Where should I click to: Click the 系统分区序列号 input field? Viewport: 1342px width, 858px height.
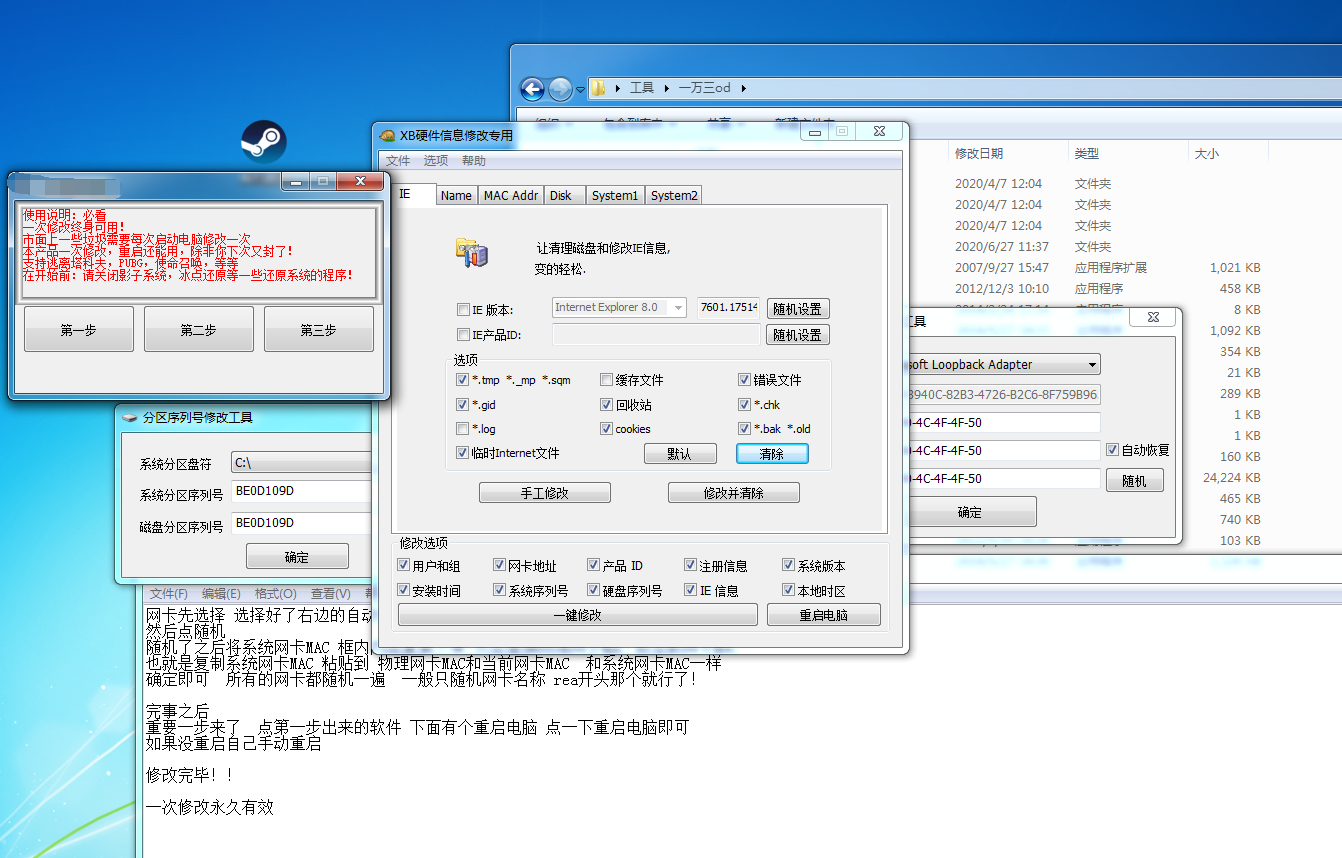pos(301,491)
